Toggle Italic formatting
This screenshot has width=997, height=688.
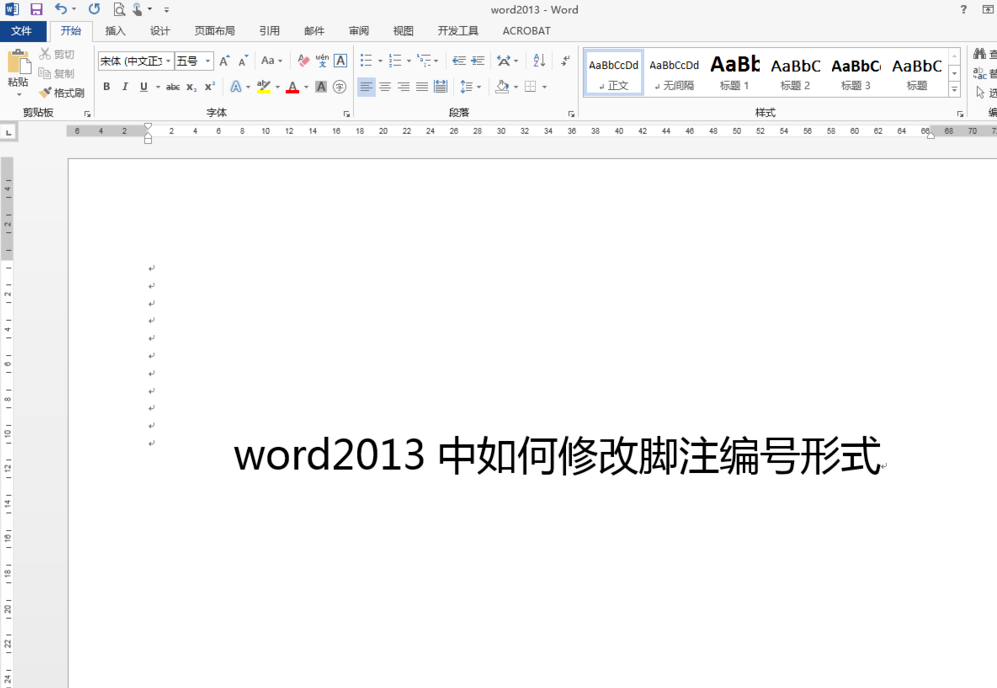click(x=125, y=86)
